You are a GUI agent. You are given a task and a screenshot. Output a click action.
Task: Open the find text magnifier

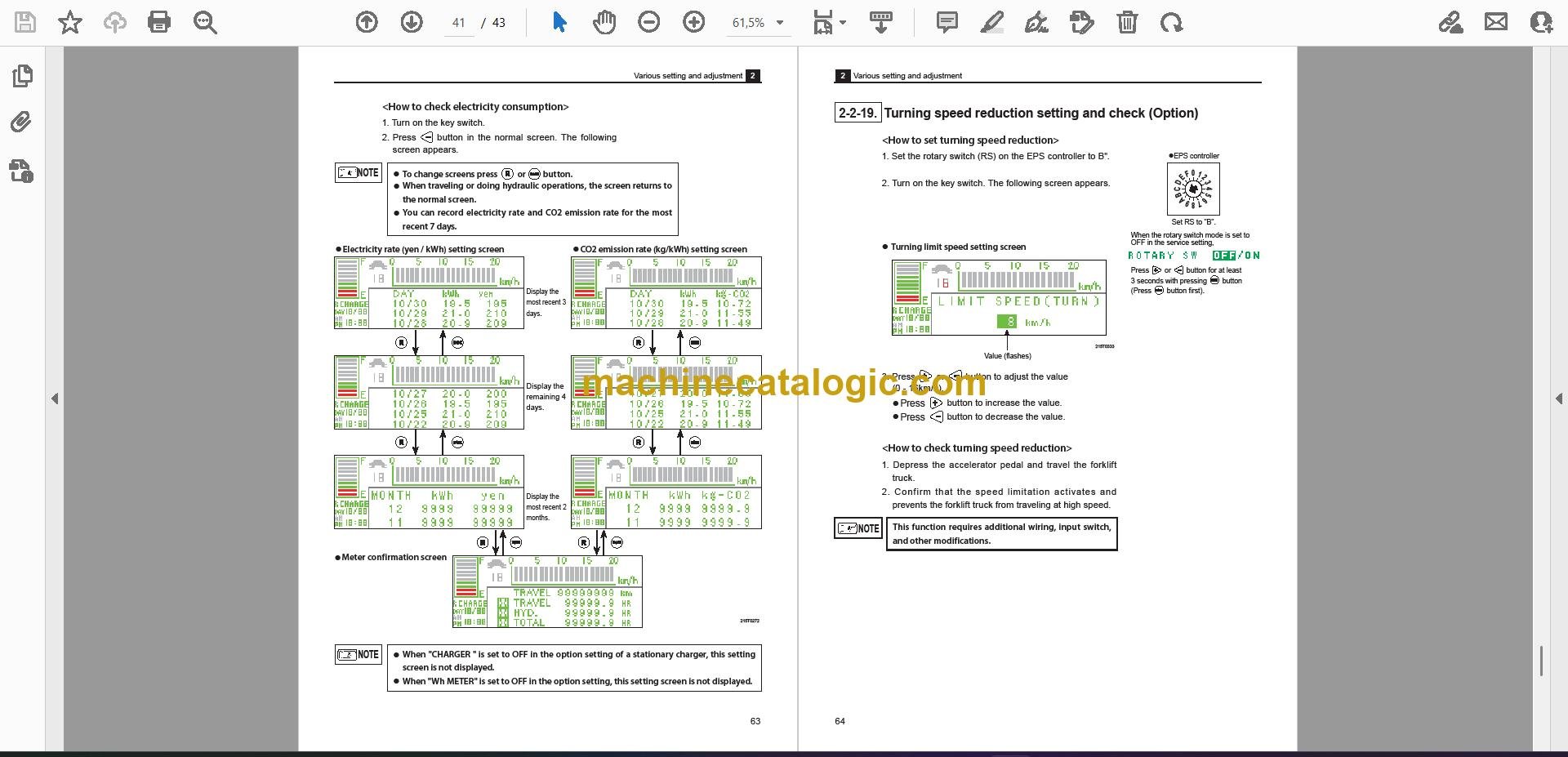coord(205,22)
